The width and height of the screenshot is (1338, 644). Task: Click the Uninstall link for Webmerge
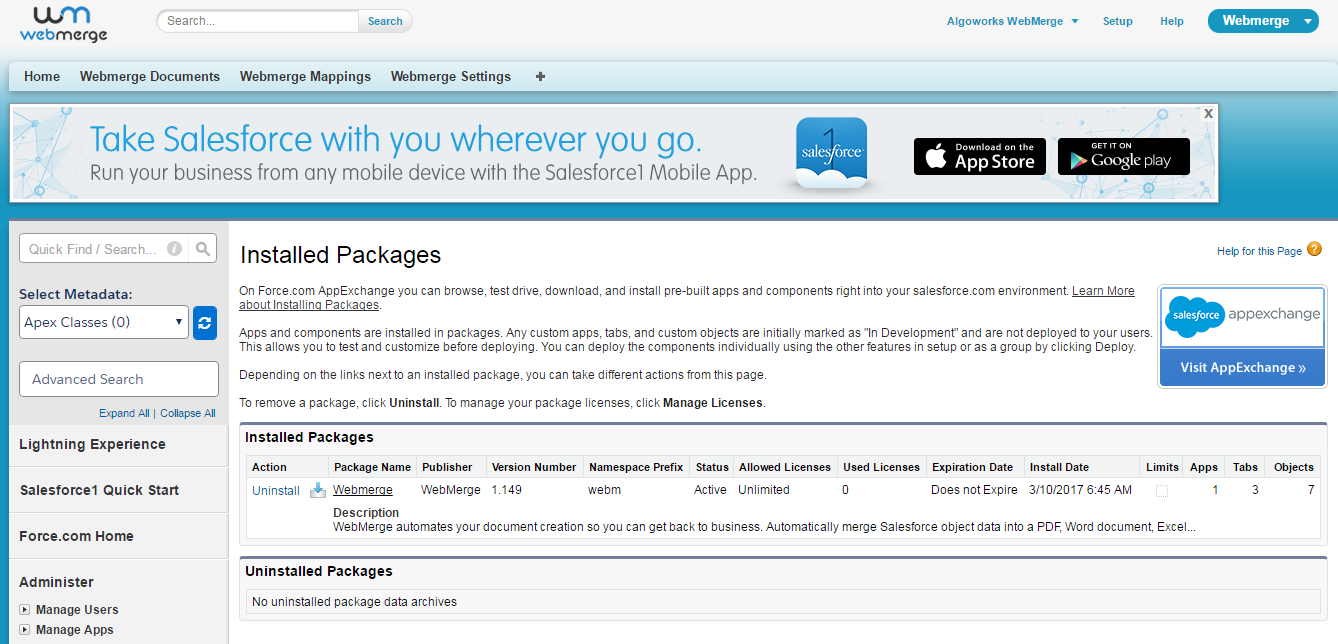pos(275,491)
